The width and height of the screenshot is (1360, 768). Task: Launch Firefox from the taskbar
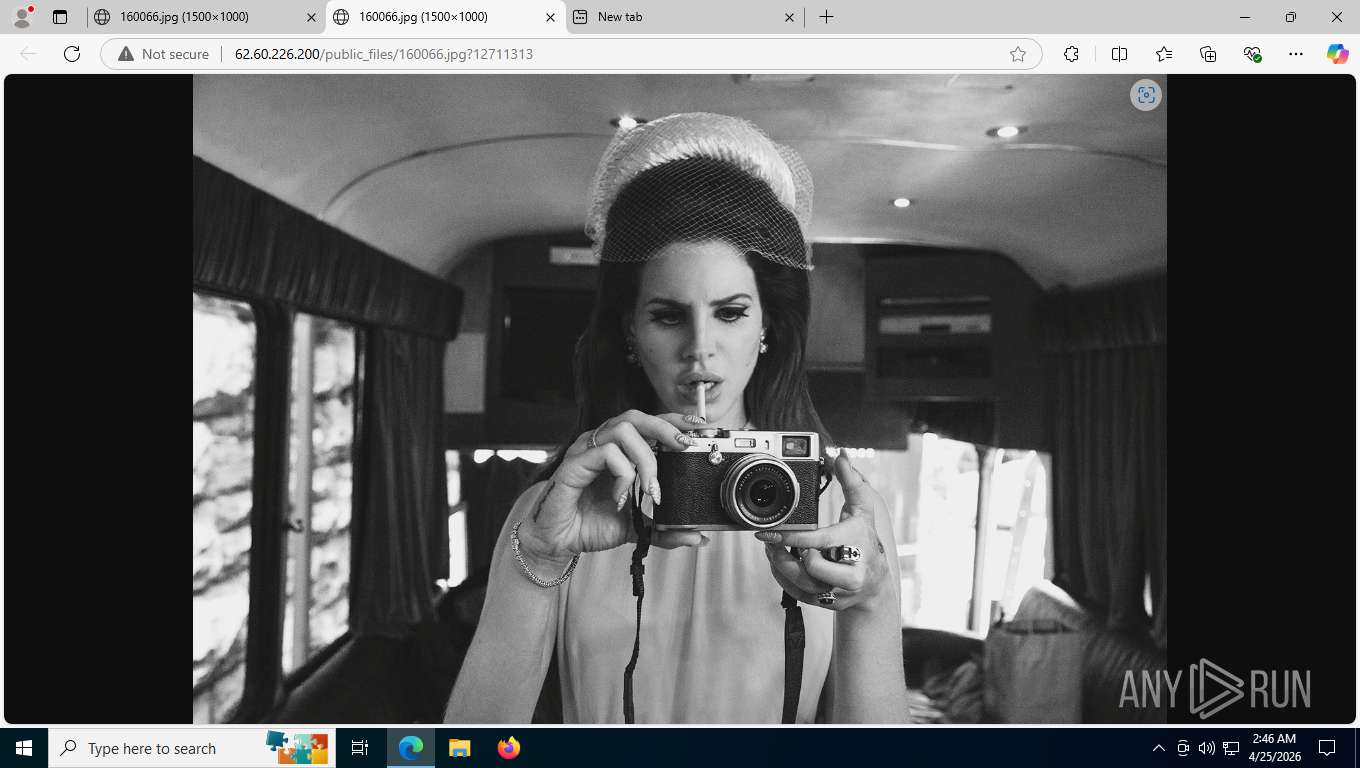[509, 748]
